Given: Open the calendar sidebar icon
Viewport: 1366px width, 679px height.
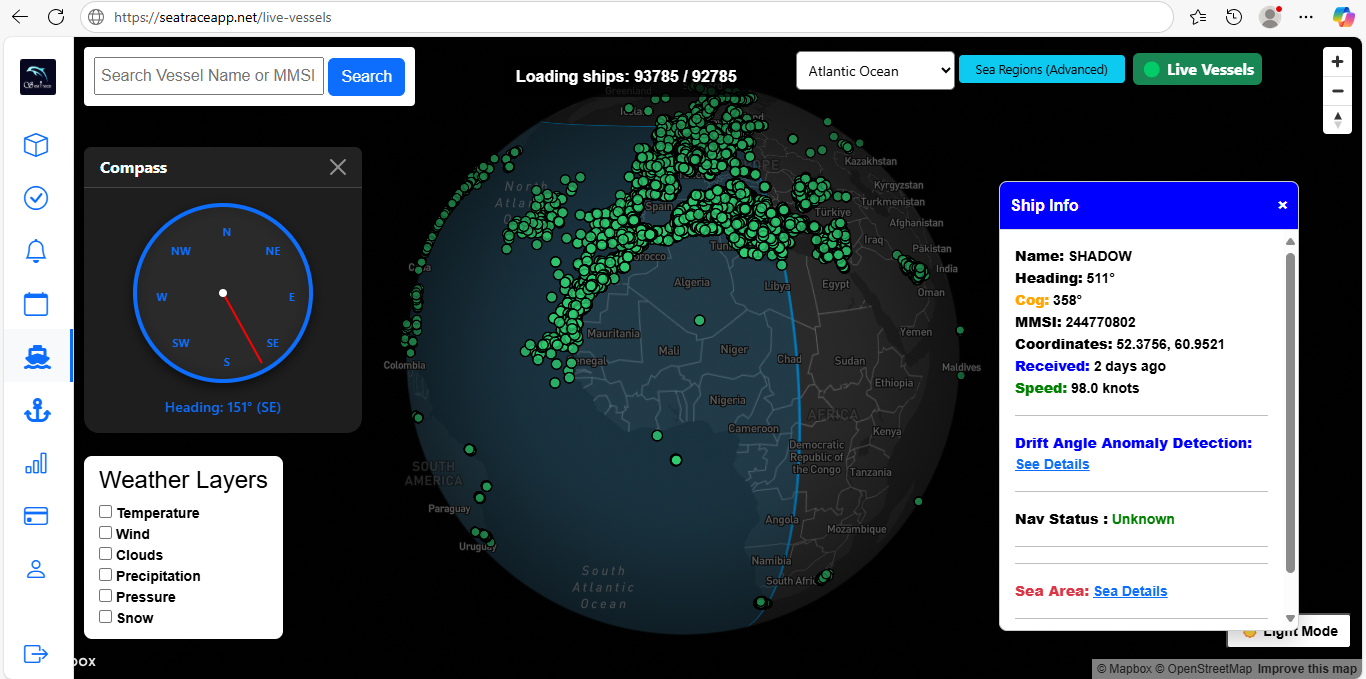Looking at the screenshot, I should (x=36, y=304).
